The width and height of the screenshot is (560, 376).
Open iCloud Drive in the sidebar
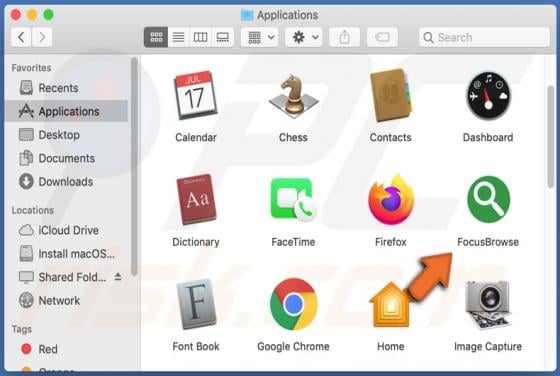(67, 230)
